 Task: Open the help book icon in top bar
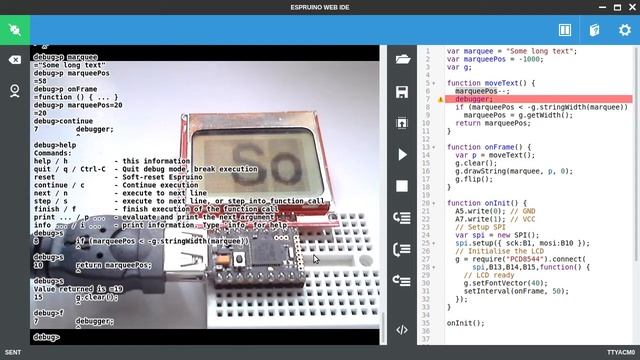coord(595,30)
